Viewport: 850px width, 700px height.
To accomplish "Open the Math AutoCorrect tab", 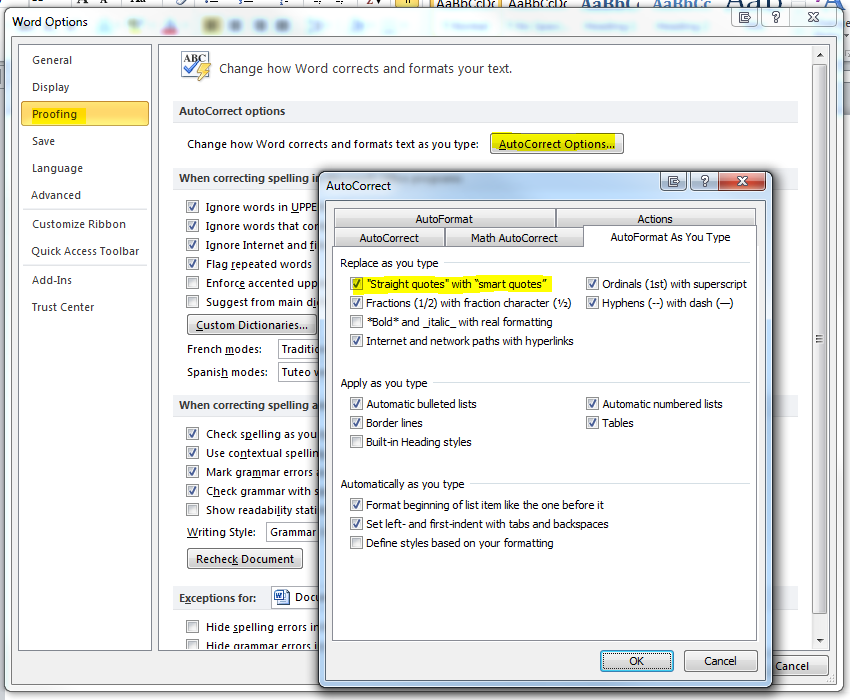I will pos(514,237).
